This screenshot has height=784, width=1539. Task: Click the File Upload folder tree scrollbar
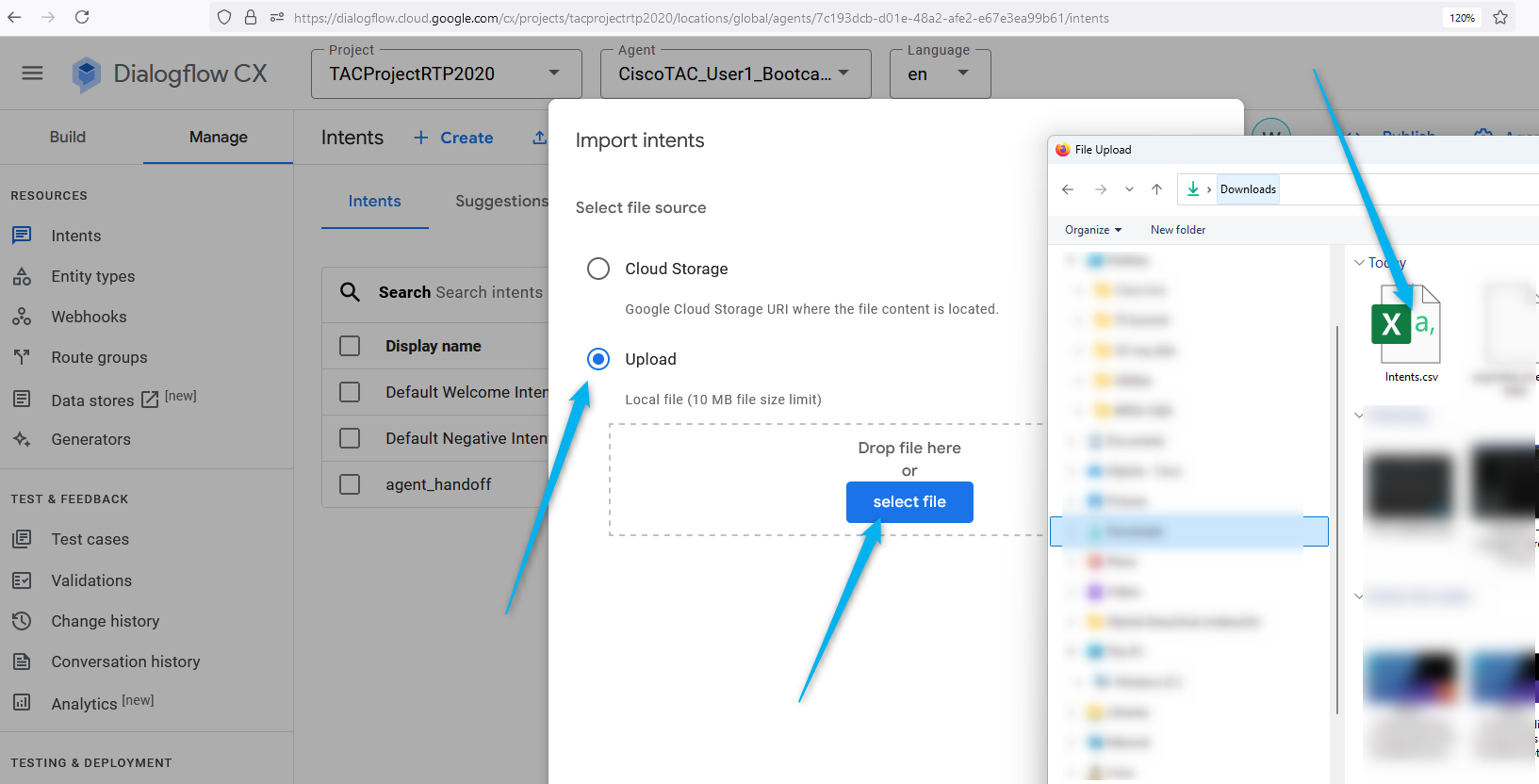pos(1337,518)
